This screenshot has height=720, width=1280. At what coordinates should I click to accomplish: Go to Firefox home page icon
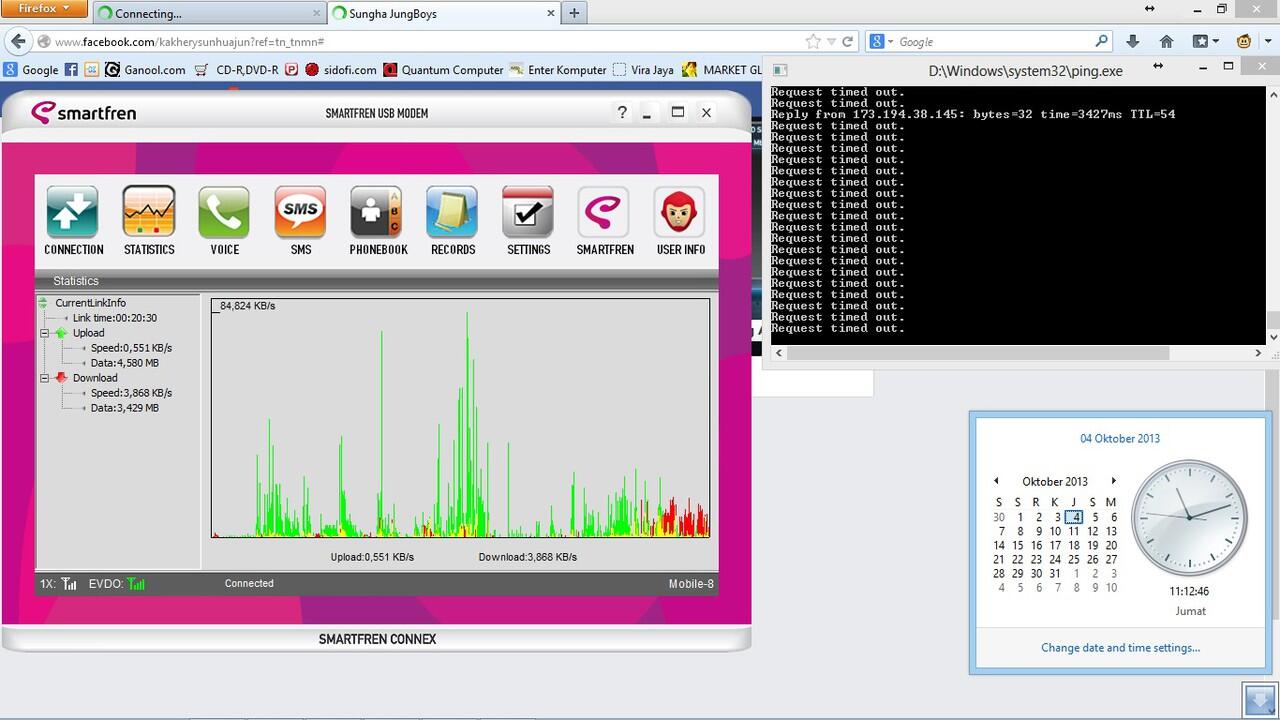click(x=1166, y=42)
